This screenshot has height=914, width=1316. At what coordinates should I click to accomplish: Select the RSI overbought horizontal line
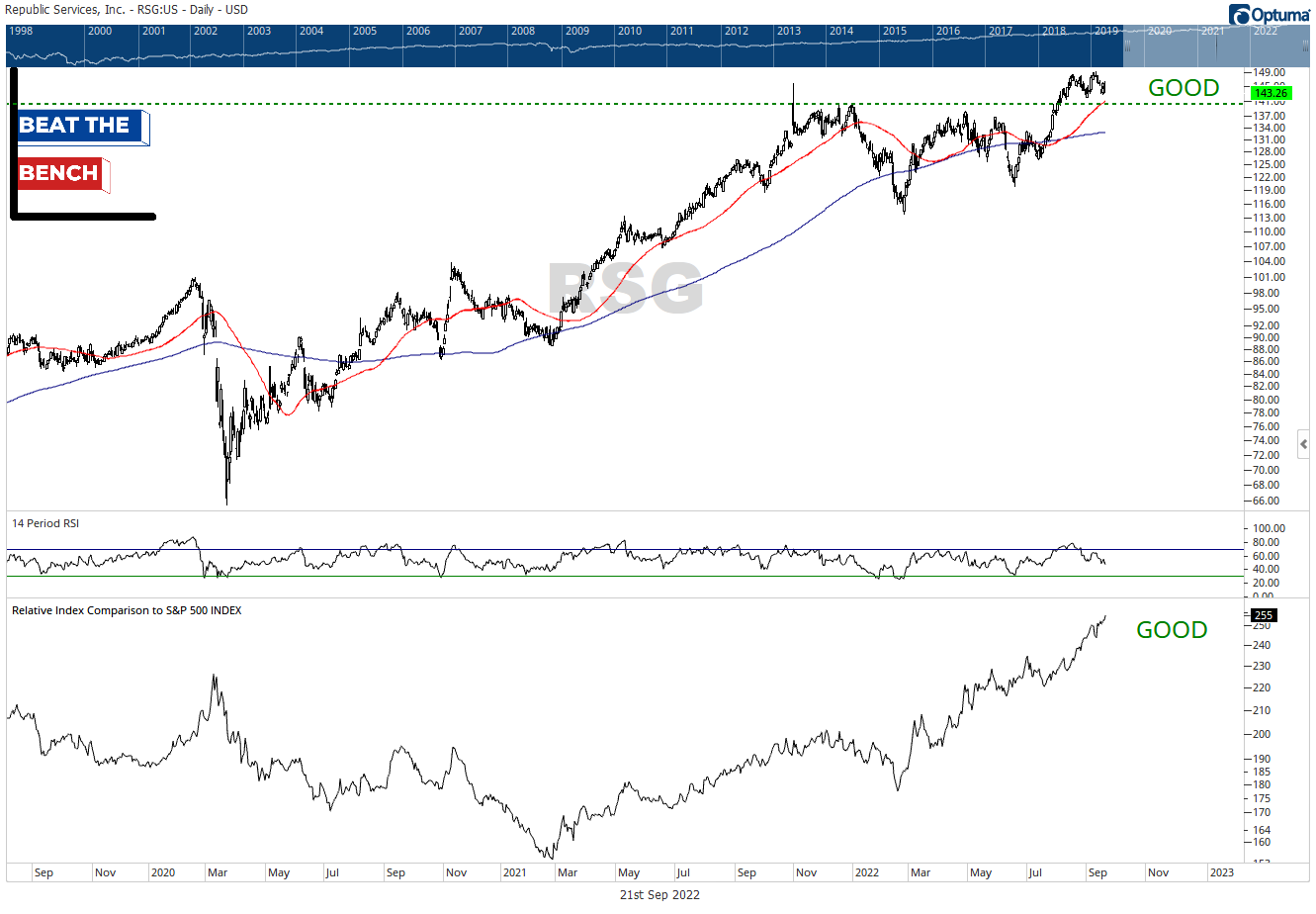623,549
